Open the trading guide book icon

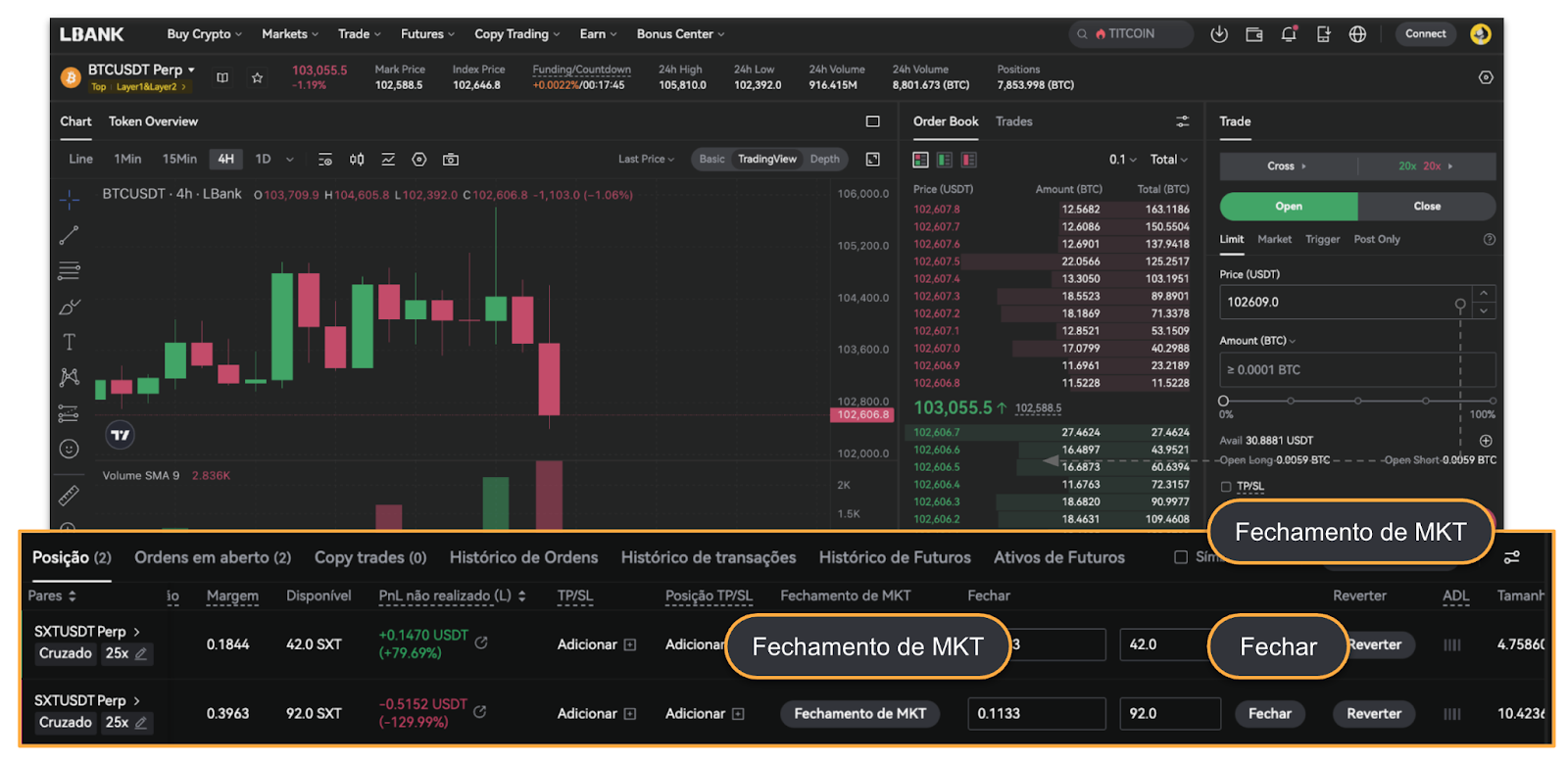[x=222, y=77]
